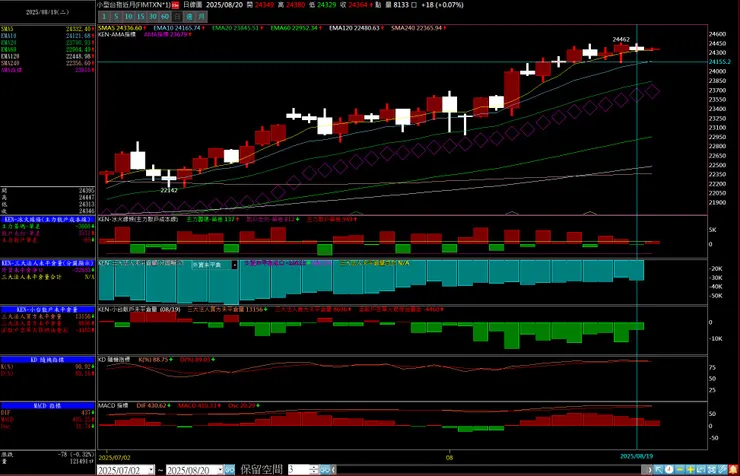This screenshot has height=476, width=740.
Task: Click the MACD 指標 DIF legend text
Action: click(151, 406)
